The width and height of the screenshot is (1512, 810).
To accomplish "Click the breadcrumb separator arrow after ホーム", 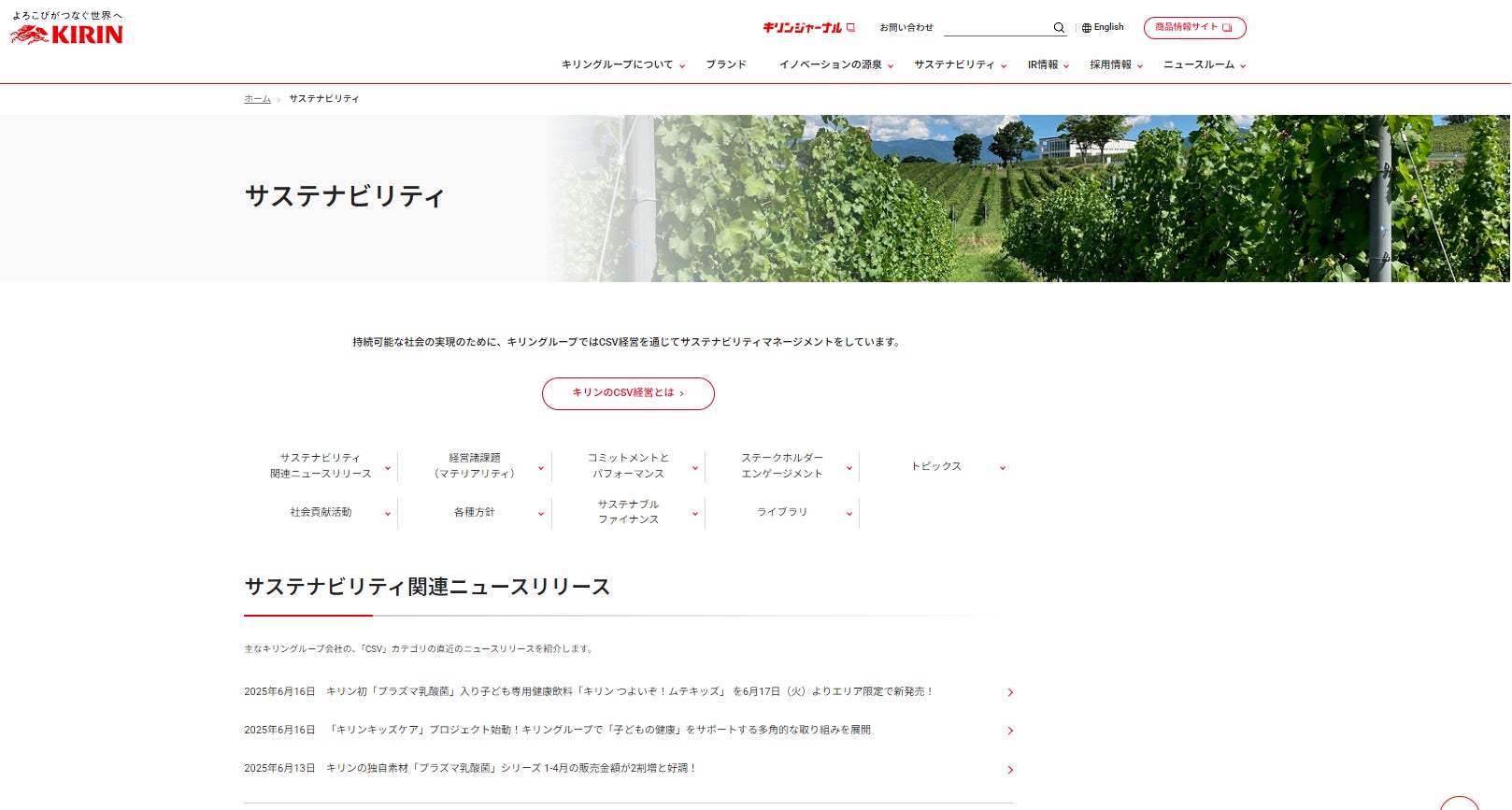I will (278, 99).
